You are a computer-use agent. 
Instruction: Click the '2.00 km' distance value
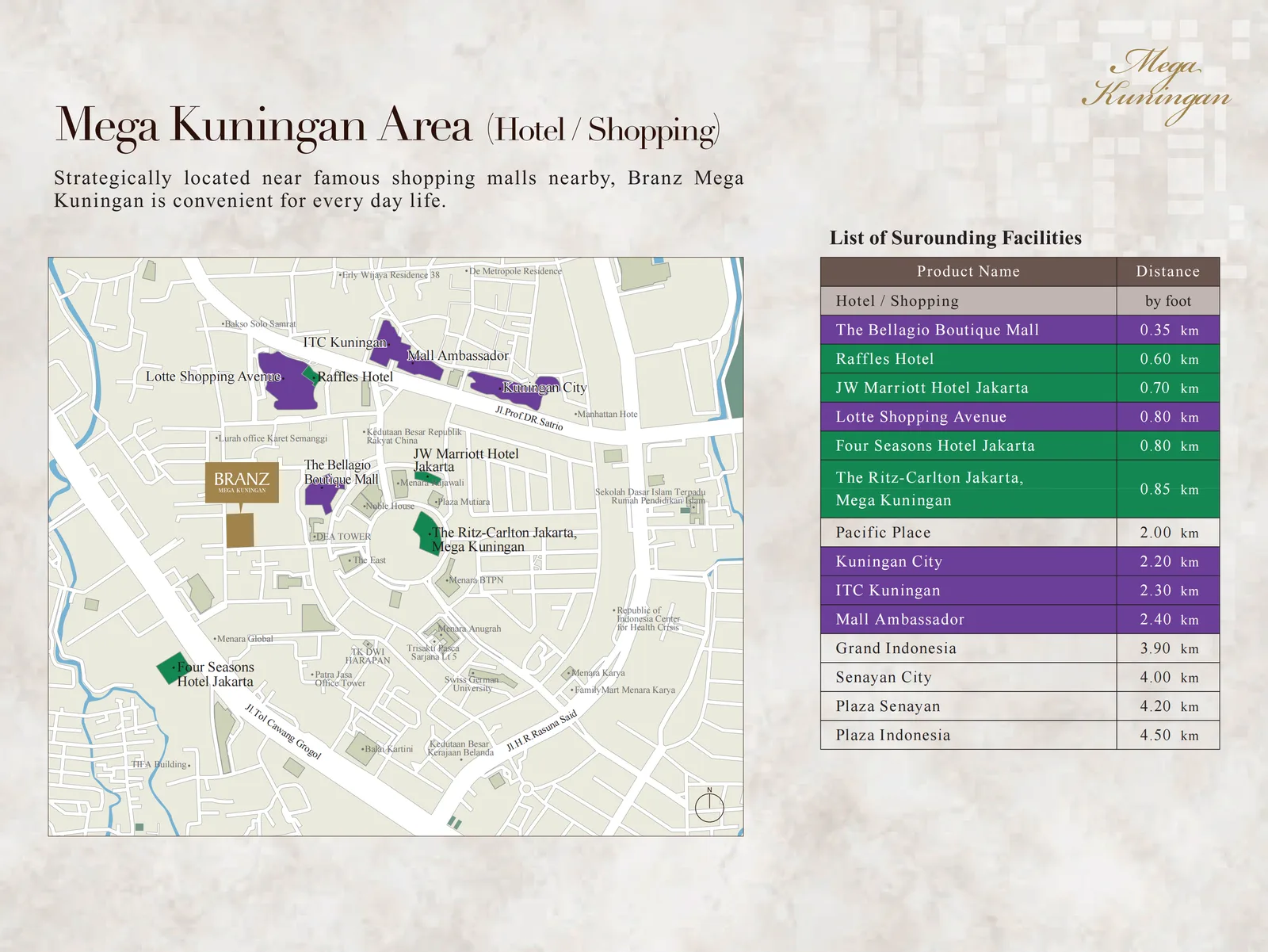tap(1169, 533)
